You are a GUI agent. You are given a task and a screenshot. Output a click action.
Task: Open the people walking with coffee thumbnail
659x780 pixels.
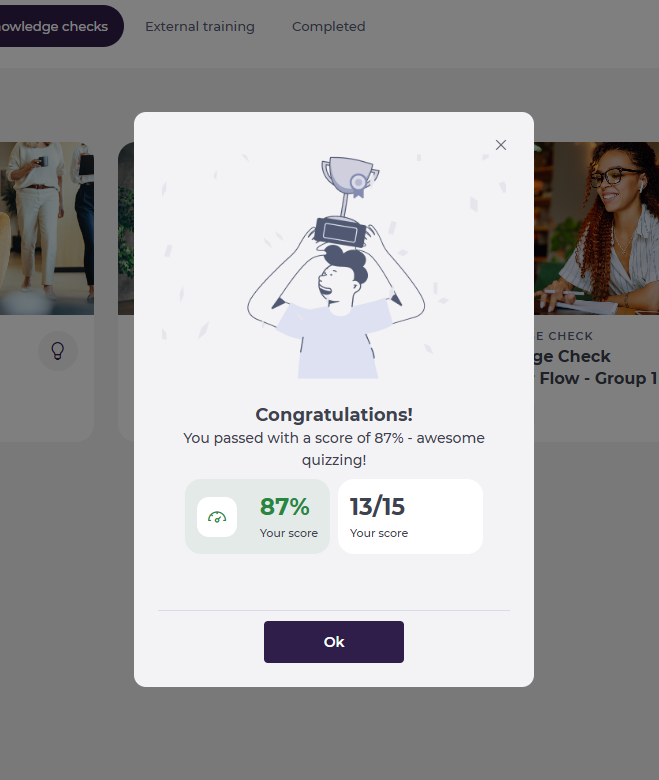[x=47, y=228]
